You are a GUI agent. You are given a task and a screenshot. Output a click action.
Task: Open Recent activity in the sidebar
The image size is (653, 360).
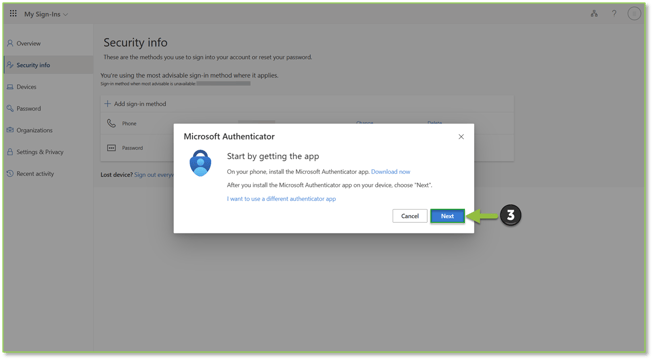pyautogui.click(x=35, y=173)
